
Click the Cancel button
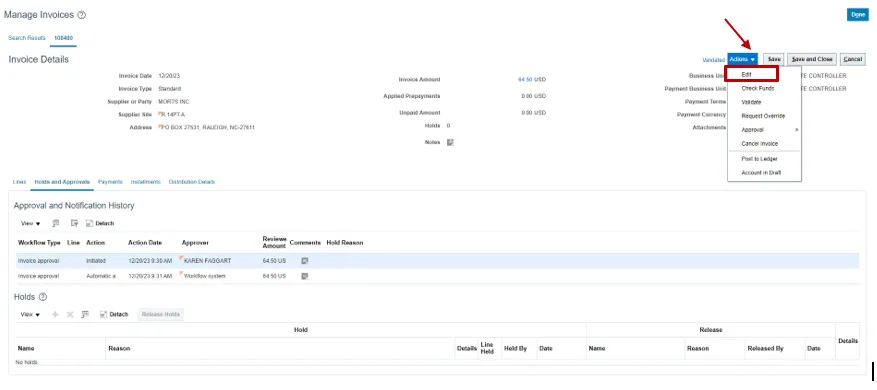coord(852,59)
